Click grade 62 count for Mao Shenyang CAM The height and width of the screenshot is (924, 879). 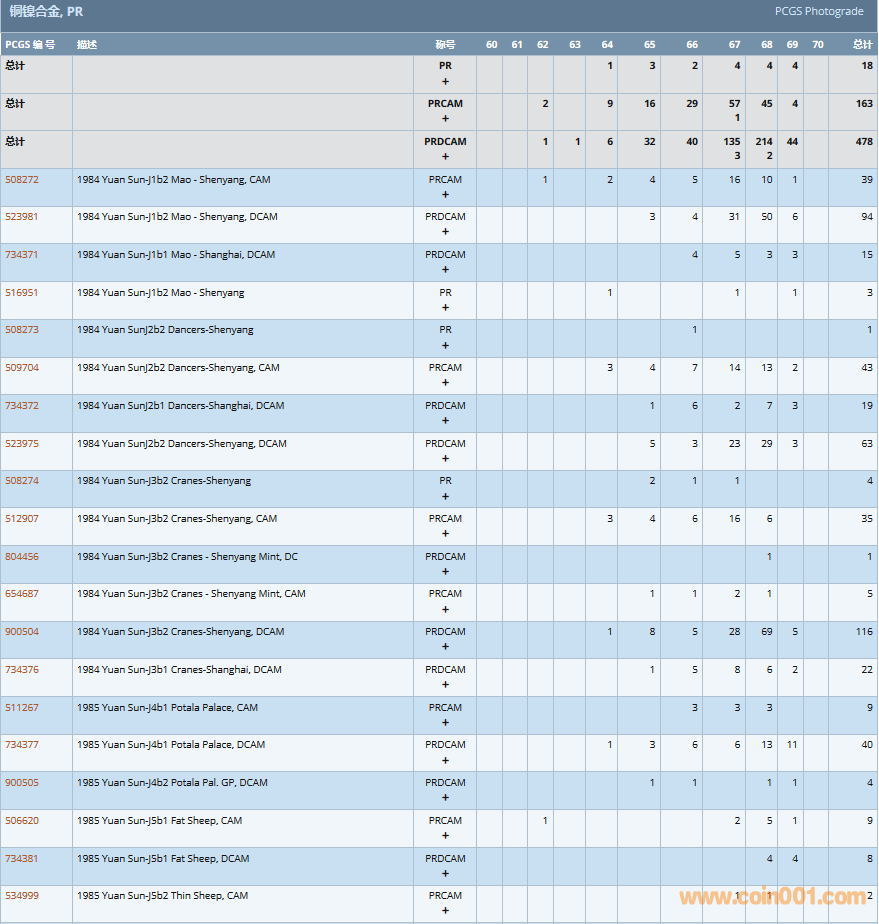tap(544, 180)
